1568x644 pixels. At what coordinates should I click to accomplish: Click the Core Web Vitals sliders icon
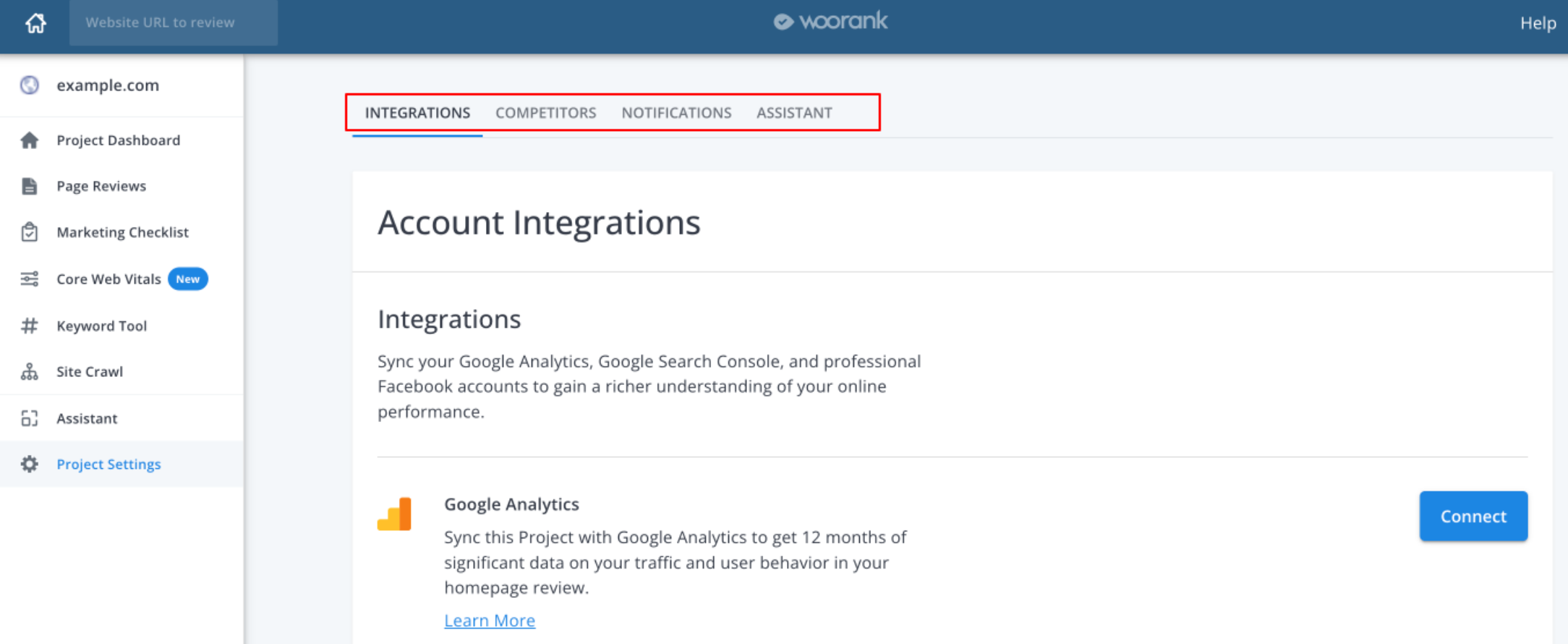[30, 279]
